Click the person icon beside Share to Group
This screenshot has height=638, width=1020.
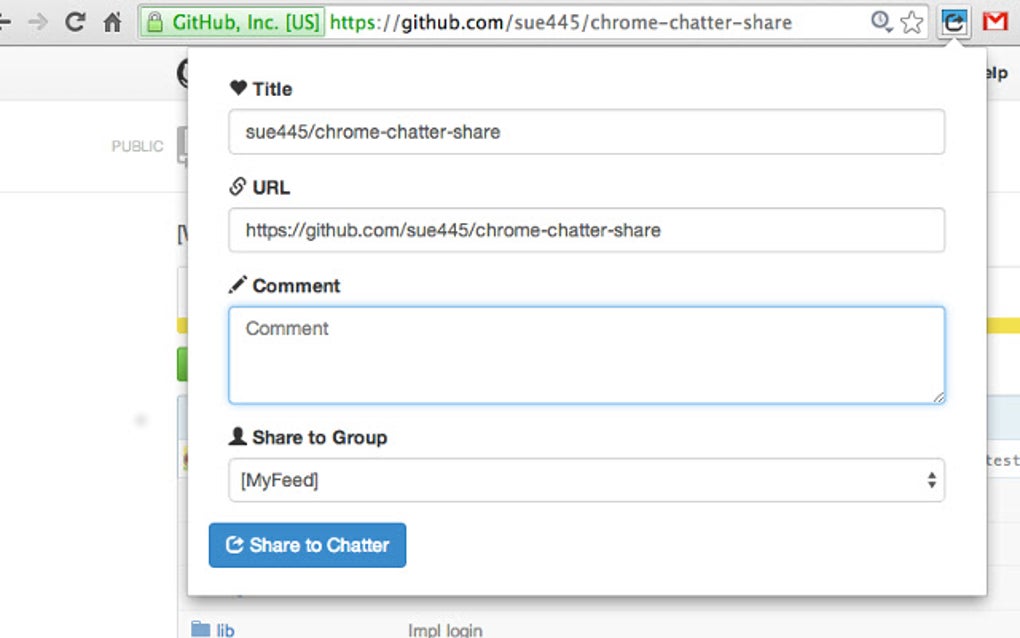(x=238, y=437)
